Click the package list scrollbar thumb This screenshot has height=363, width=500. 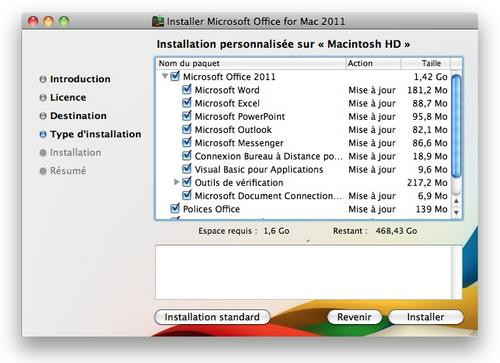[456, 126]
